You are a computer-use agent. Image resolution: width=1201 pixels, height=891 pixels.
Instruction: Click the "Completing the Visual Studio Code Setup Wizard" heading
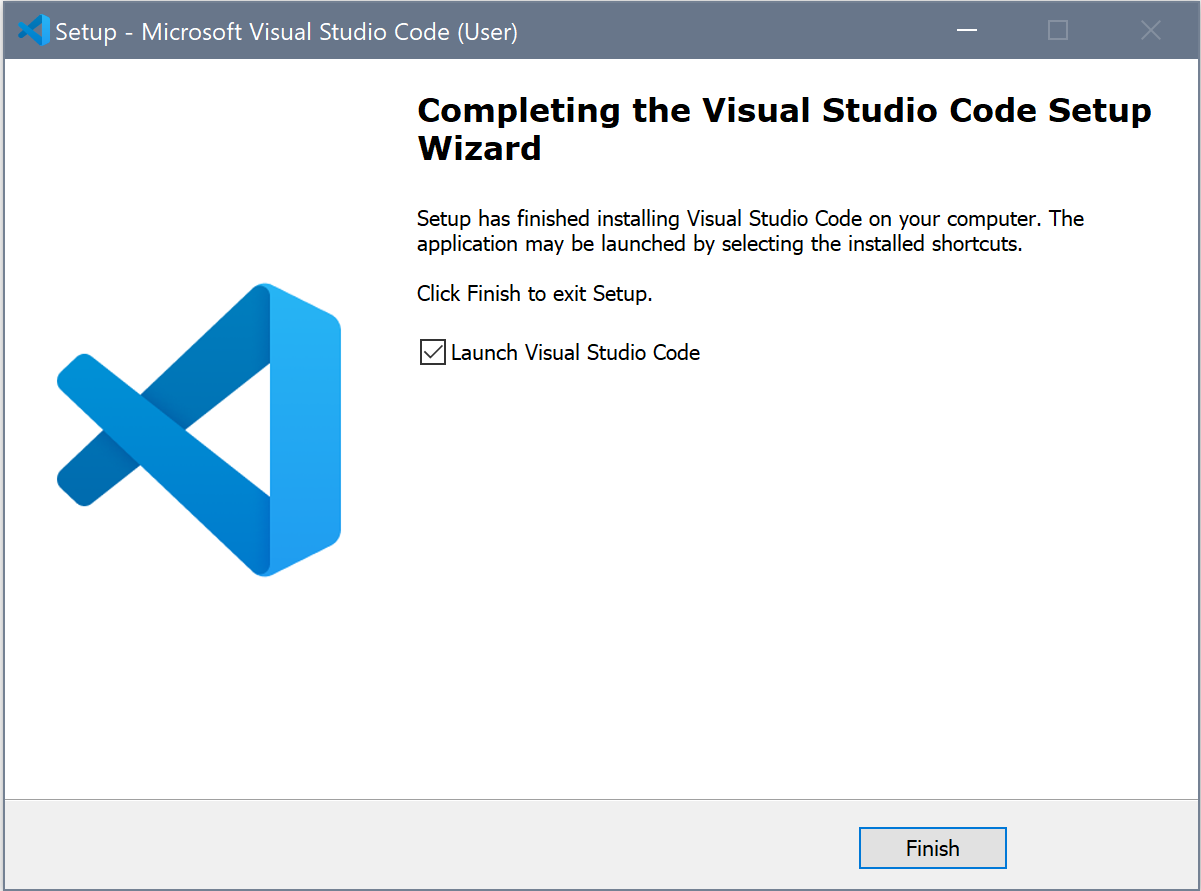(x=784, y=129)
